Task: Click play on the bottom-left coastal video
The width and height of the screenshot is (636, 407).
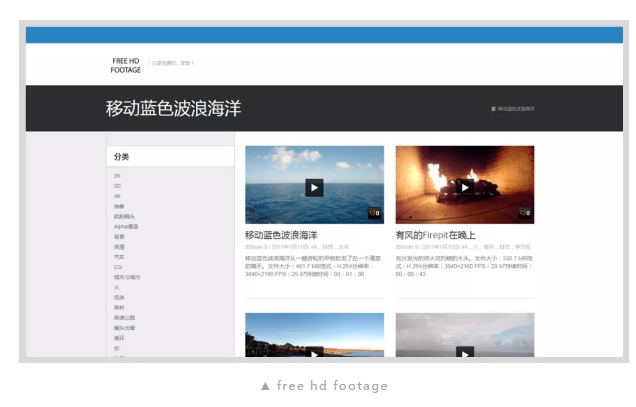Action: point(314,352)
